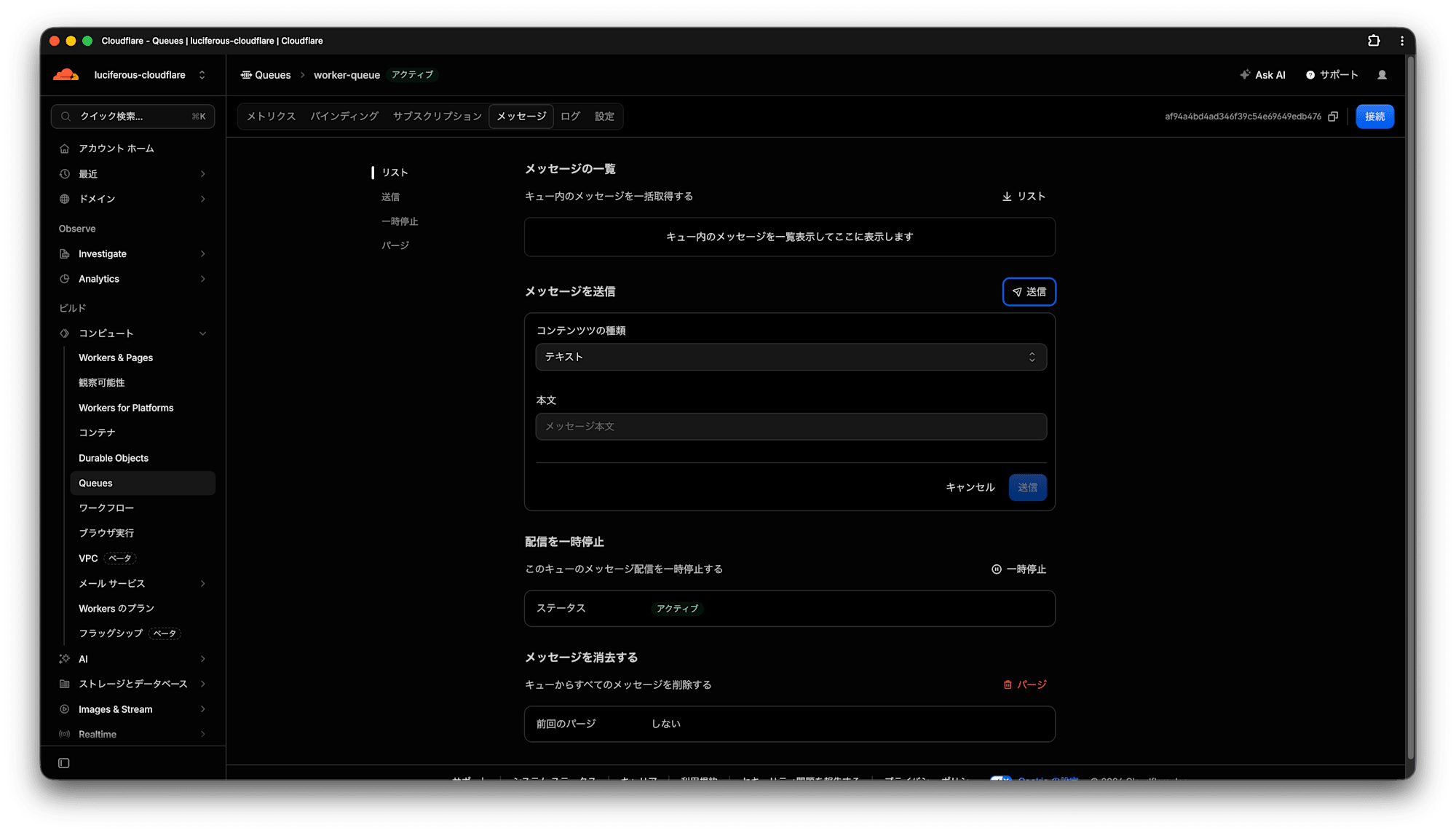Click the download リスト button for messages

point(1024,197)
